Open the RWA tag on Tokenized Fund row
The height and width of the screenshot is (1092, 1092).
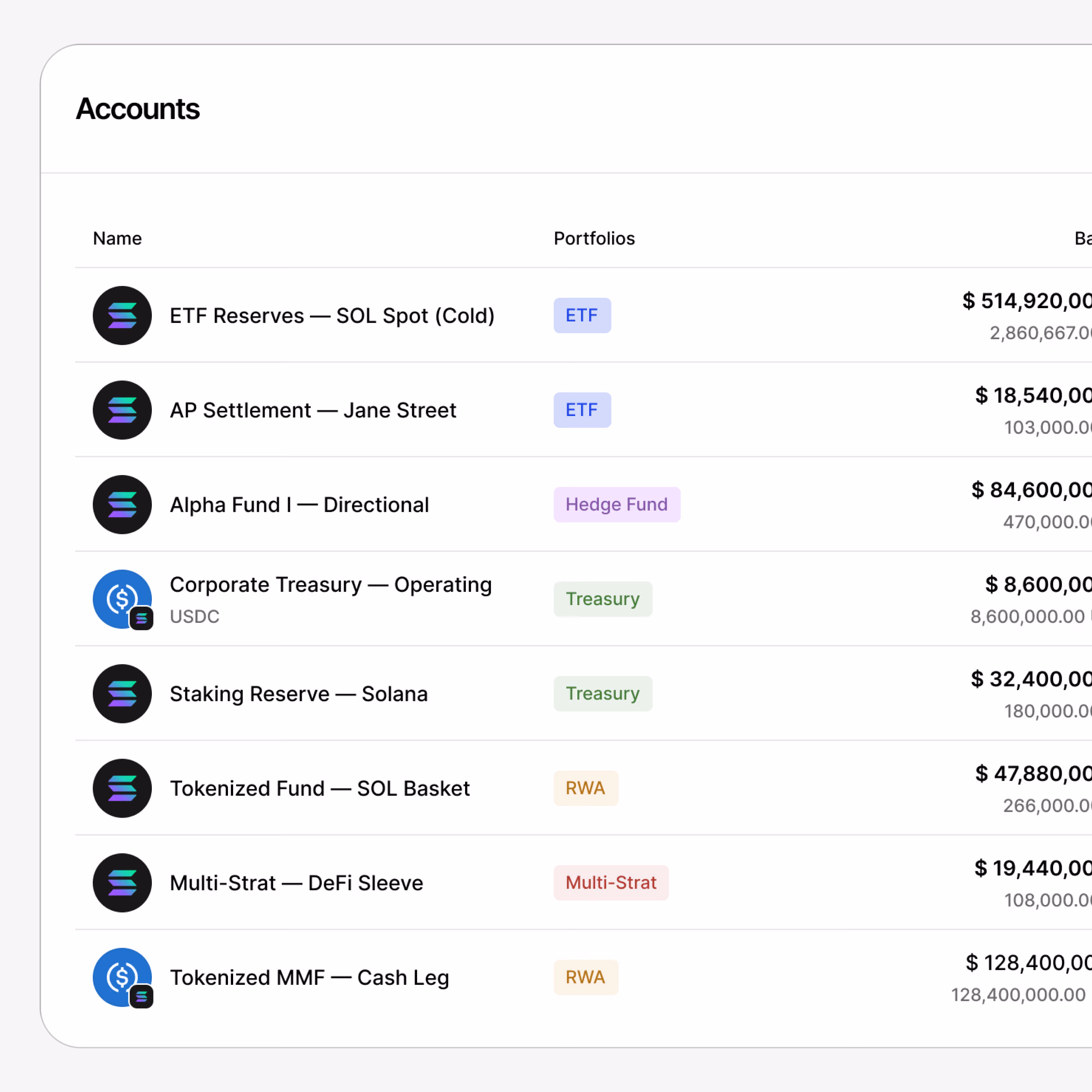(x=586, y=788)
